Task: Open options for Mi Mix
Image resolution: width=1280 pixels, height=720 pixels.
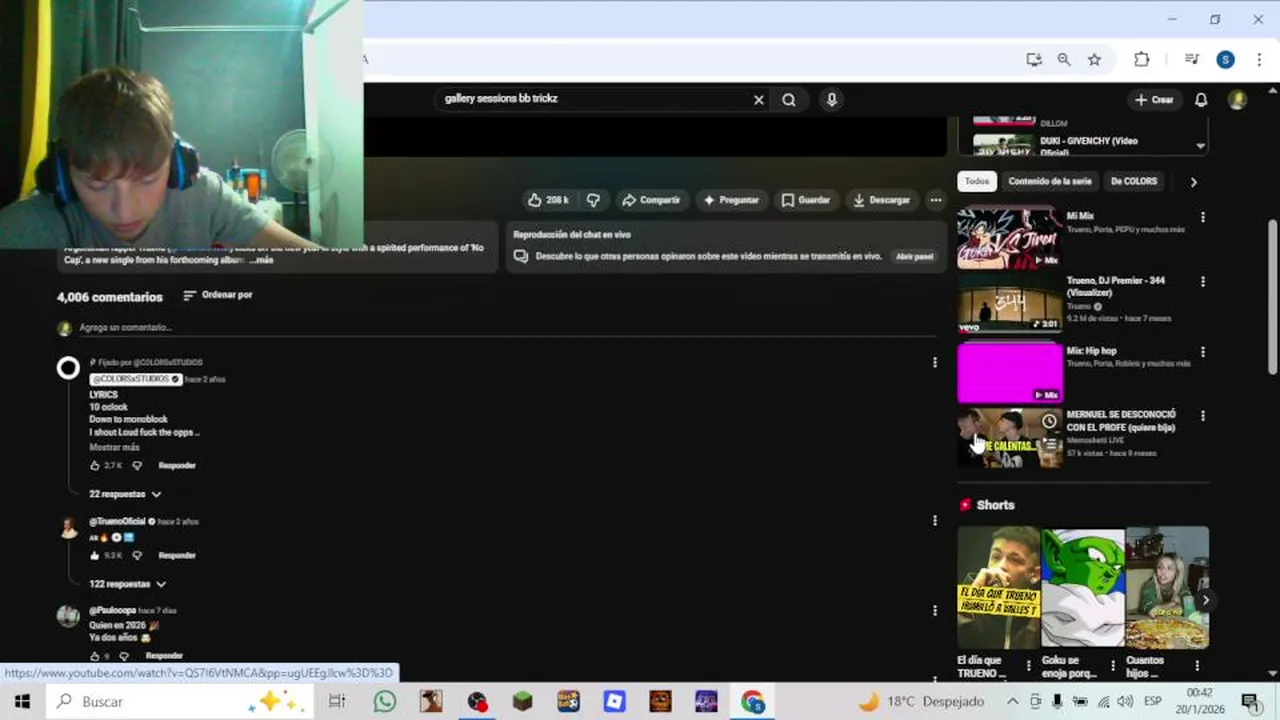Action: [1202, 217]
